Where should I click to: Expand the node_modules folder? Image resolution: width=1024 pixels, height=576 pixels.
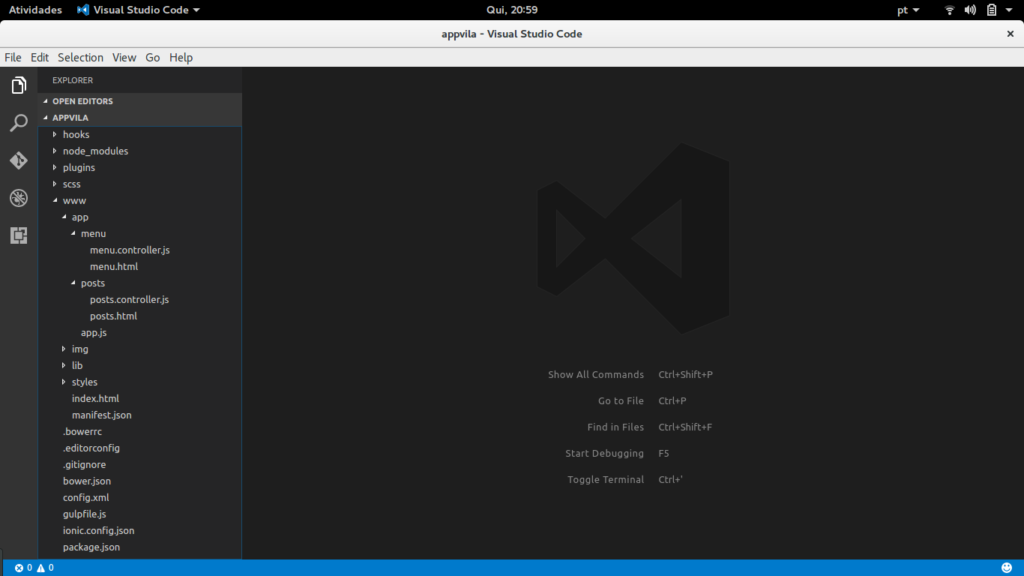click(x=95, y=151)
